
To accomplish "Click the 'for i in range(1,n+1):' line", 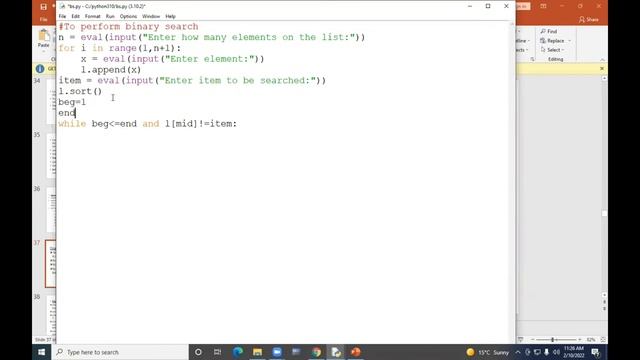I will 120,48.
